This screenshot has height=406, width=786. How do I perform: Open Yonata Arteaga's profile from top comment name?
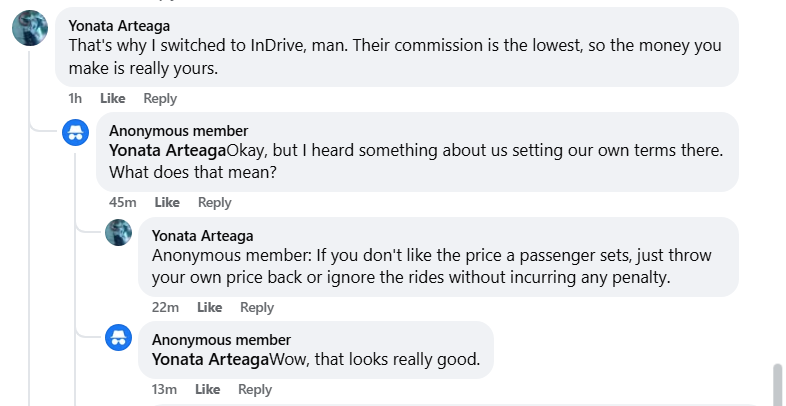[x=120, y=25]
